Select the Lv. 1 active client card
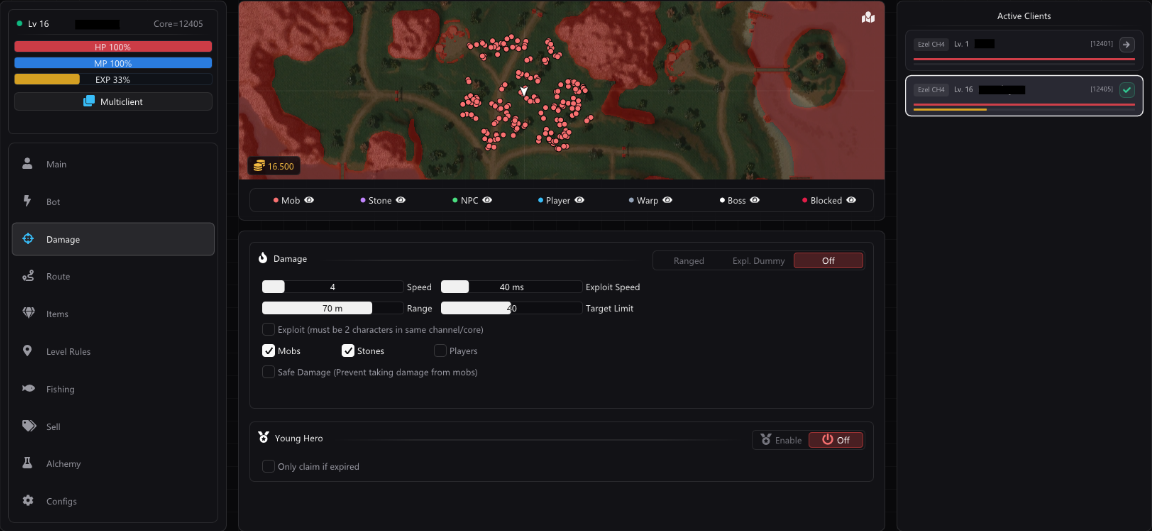The width and height of the screenshot is (1152, 531). coord(1024,50)
